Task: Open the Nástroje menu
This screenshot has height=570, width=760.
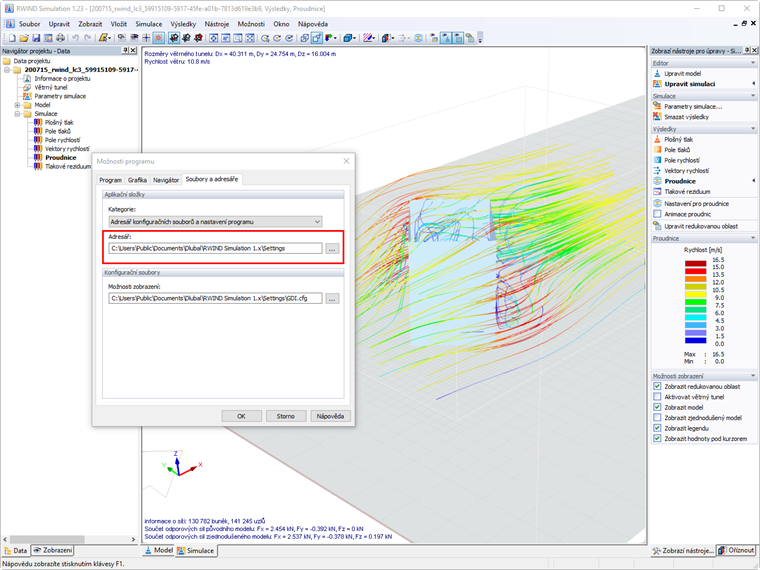Action: (x=217, y=24)
